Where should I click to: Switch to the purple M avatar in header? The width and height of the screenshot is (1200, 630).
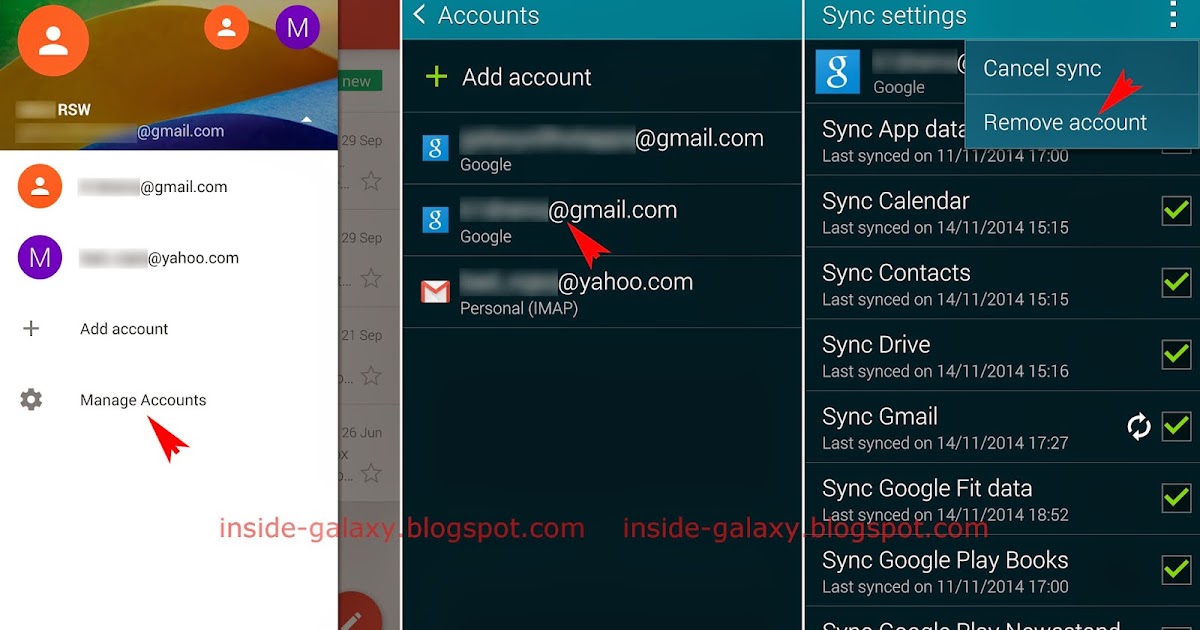point(297,27)
